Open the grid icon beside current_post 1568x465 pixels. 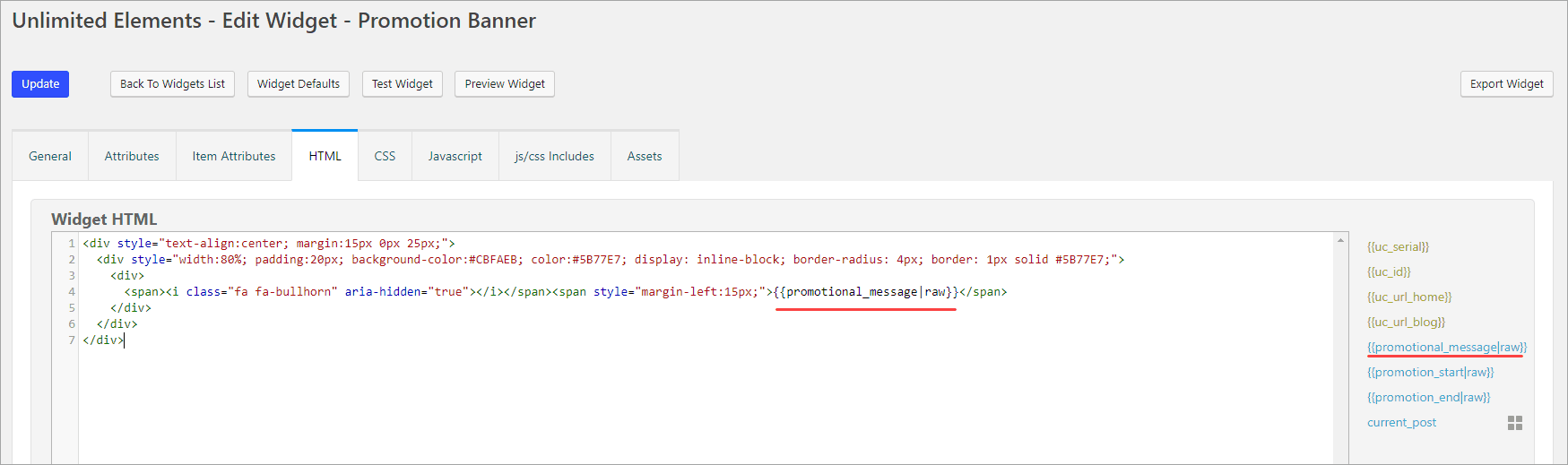coord(1515,423)
